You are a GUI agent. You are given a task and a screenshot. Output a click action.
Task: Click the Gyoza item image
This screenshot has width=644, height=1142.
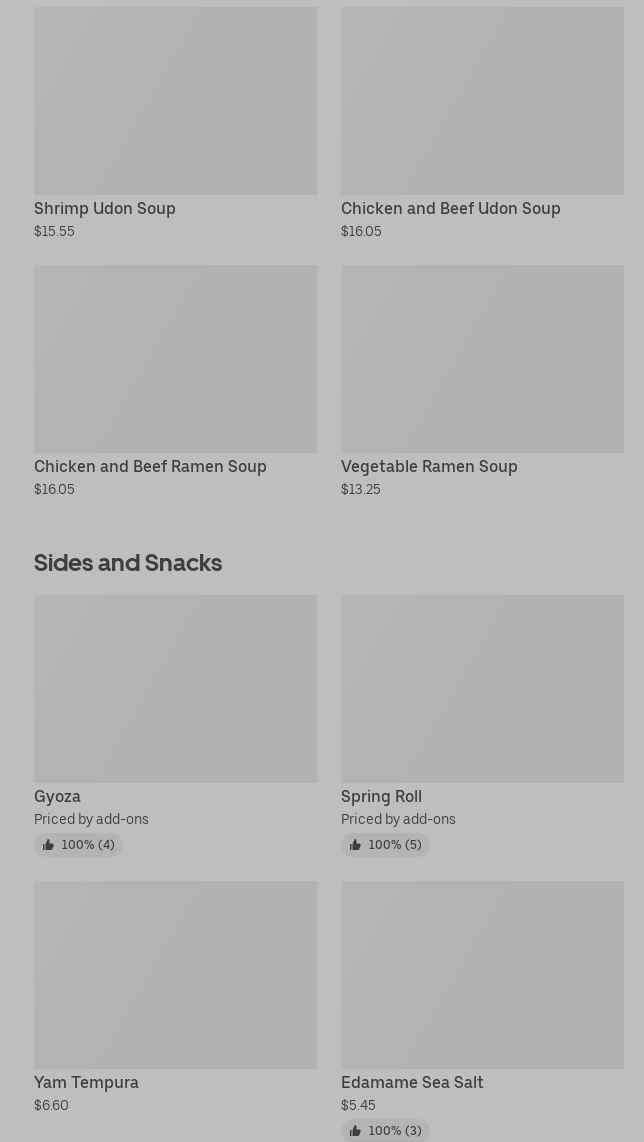point(175,688)
